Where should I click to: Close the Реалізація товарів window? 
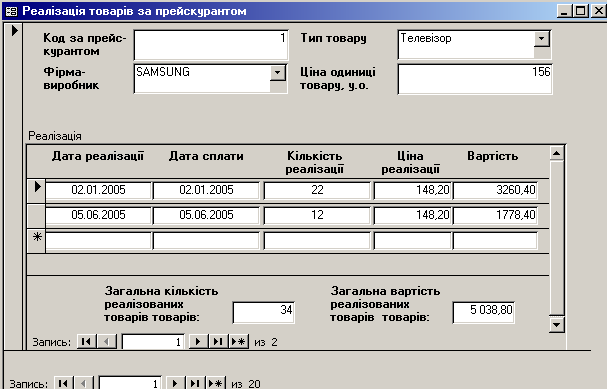tap(598, 11)
